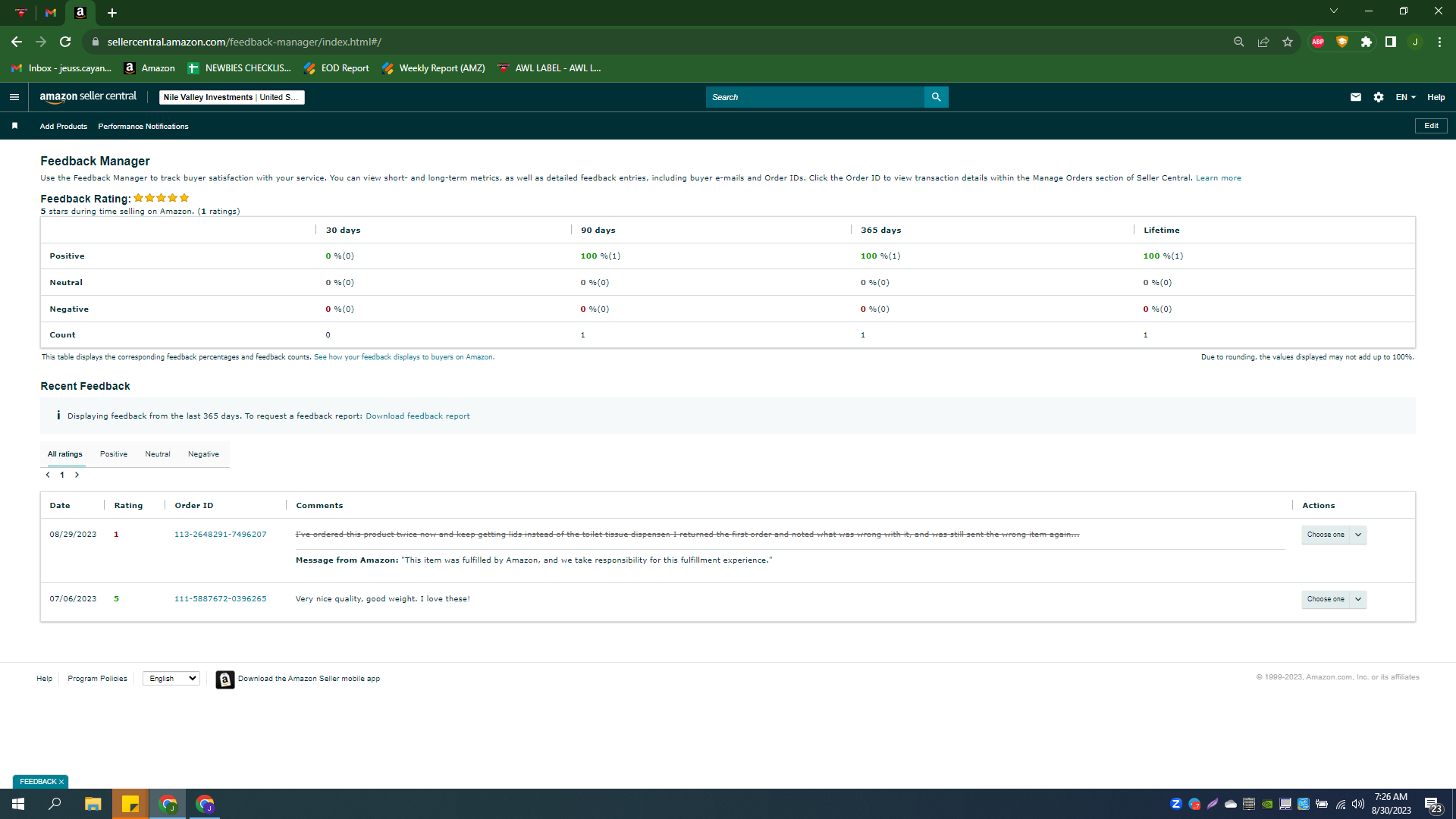Open the Nile Valley Investments account switcher
Image resolution: width=1456 pixels, height=819 pixels.
point(231,97)
